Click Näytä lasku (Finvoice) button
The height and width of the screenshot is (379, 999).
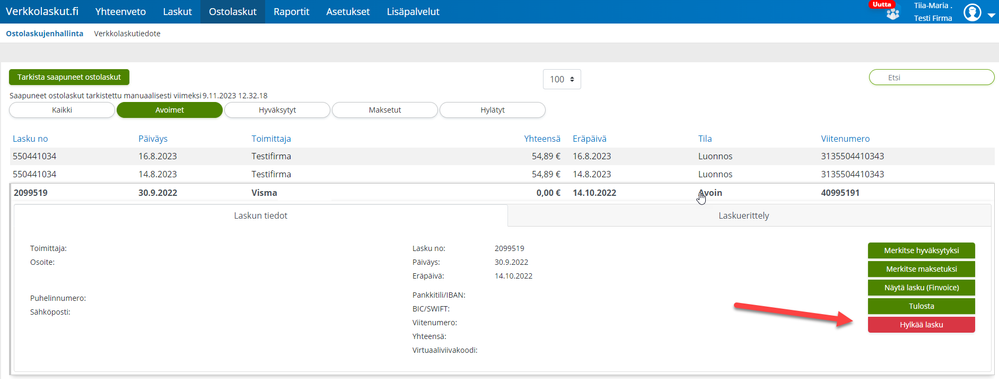921,288
